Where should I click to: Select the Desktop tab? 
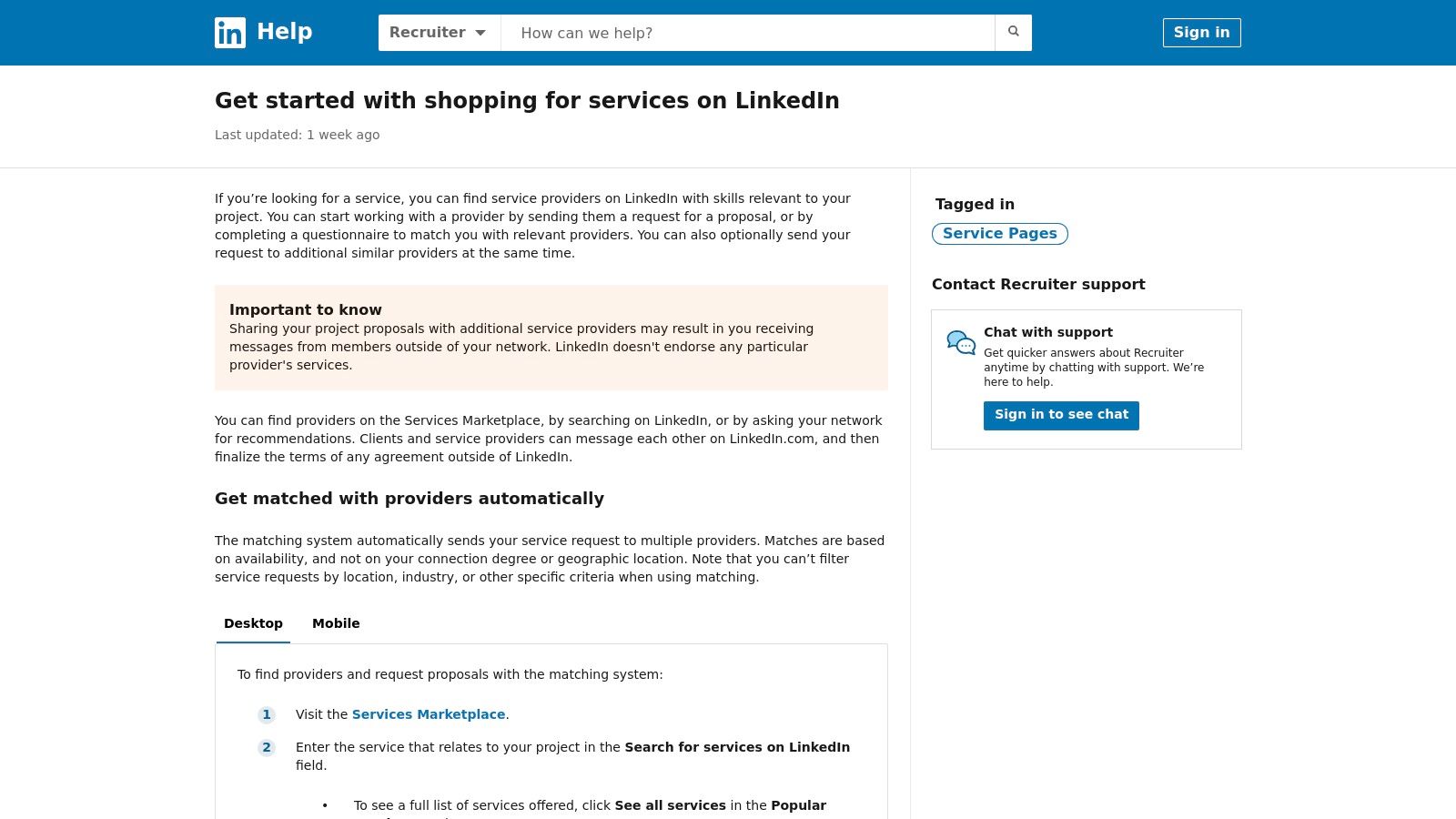click(253, 623)
